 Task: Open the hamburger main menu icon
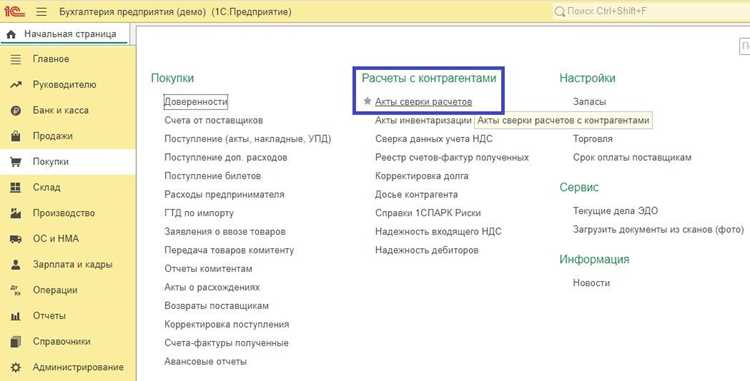[x=42, y=11]
